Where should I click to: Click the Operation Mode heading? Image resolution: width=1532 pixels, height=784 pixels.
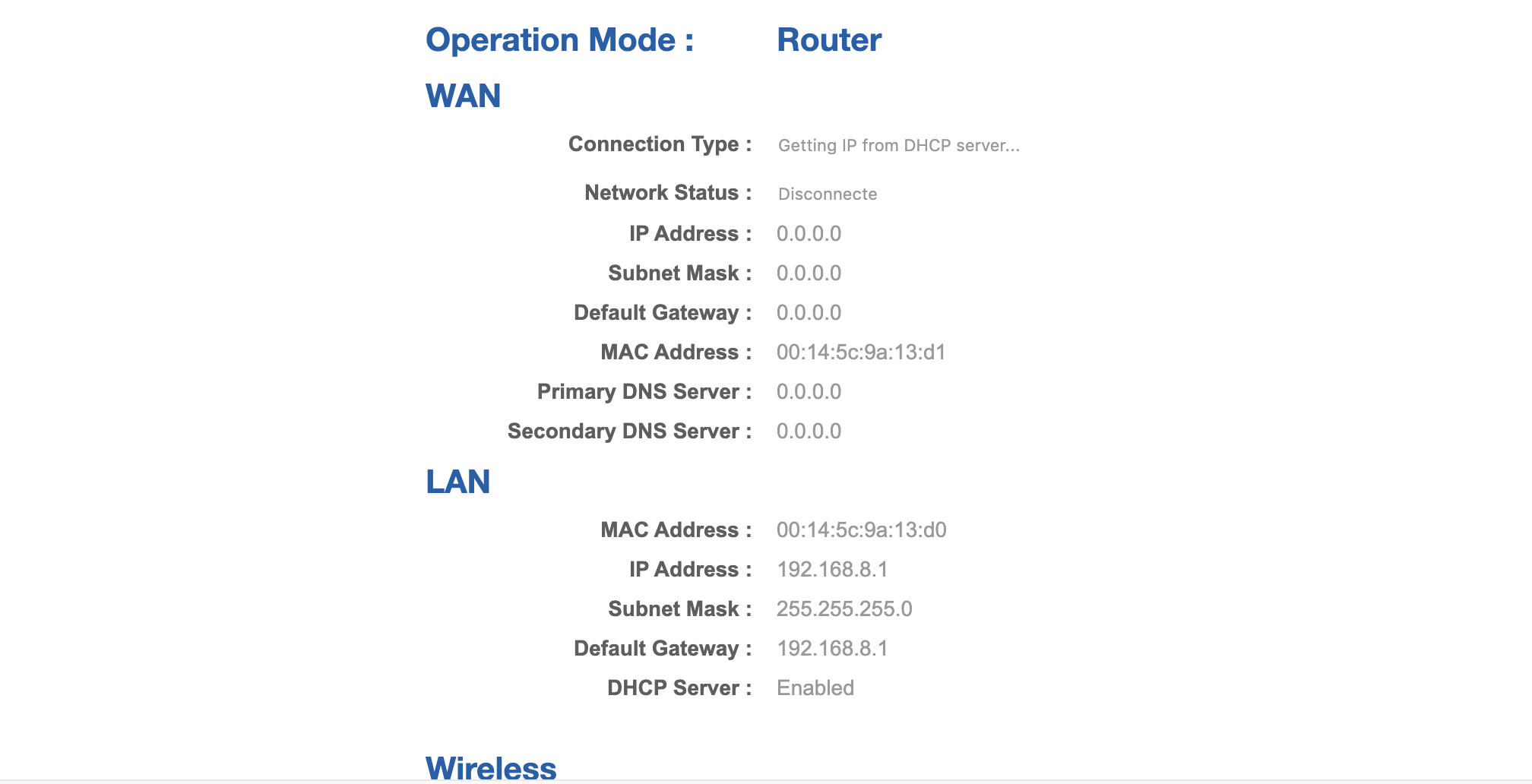coord(559,40)
